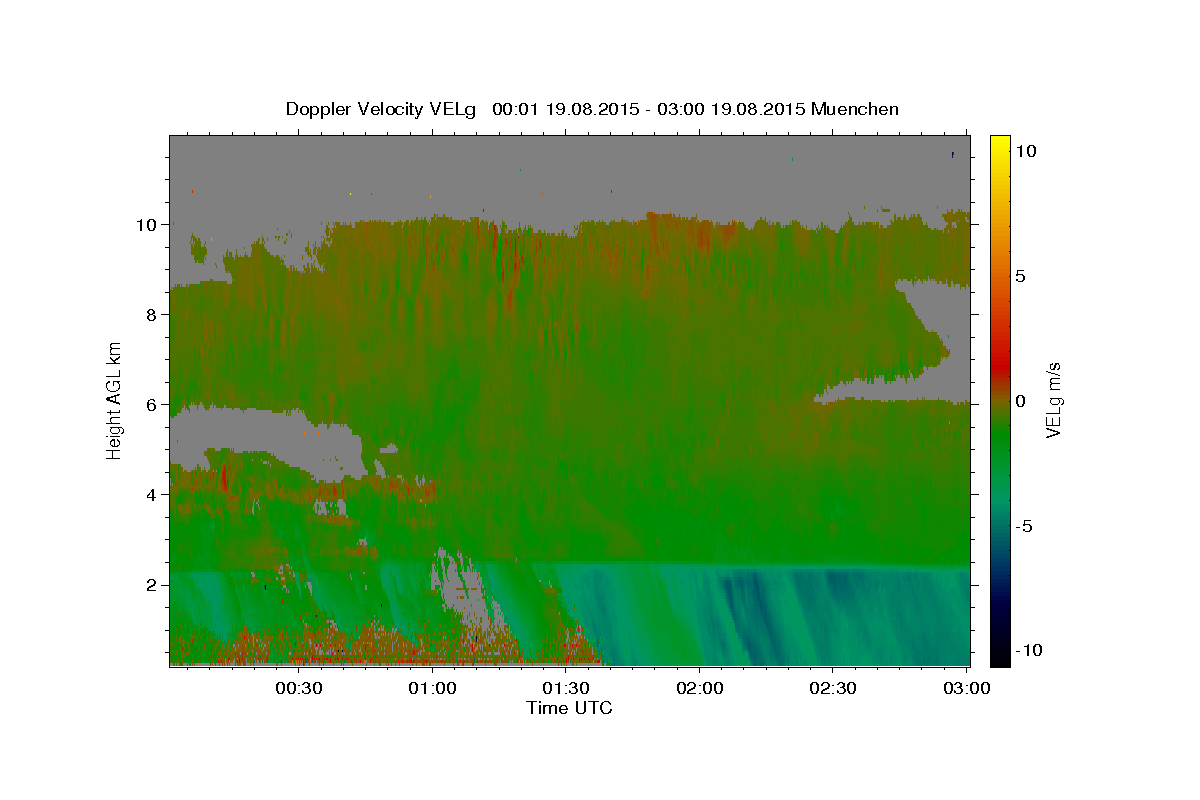Click the height axis label '2'
The image size is (1200, 800).
150,584
